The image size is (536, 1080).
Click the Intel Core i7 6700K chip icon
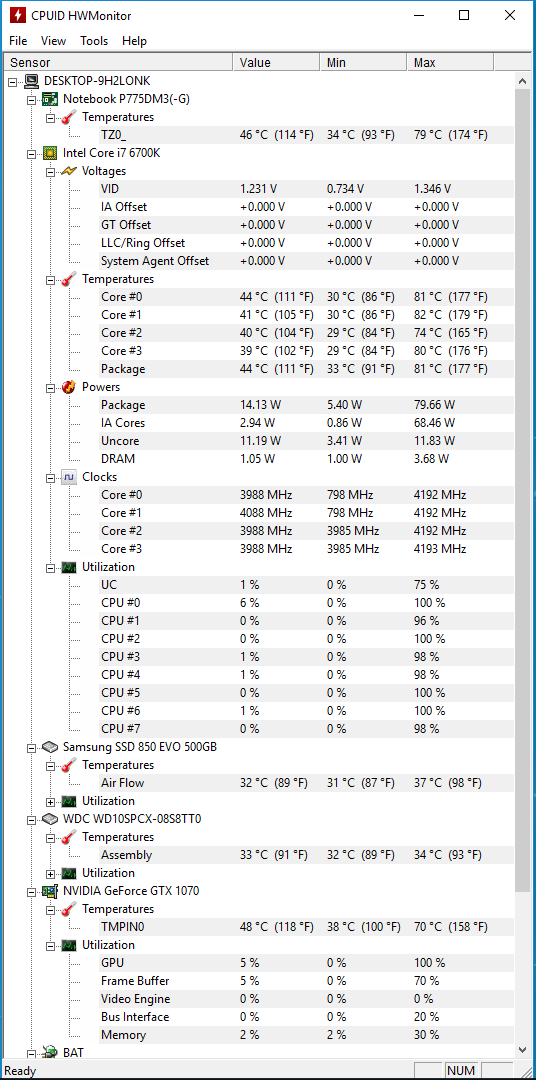click(x=50, y=153)
